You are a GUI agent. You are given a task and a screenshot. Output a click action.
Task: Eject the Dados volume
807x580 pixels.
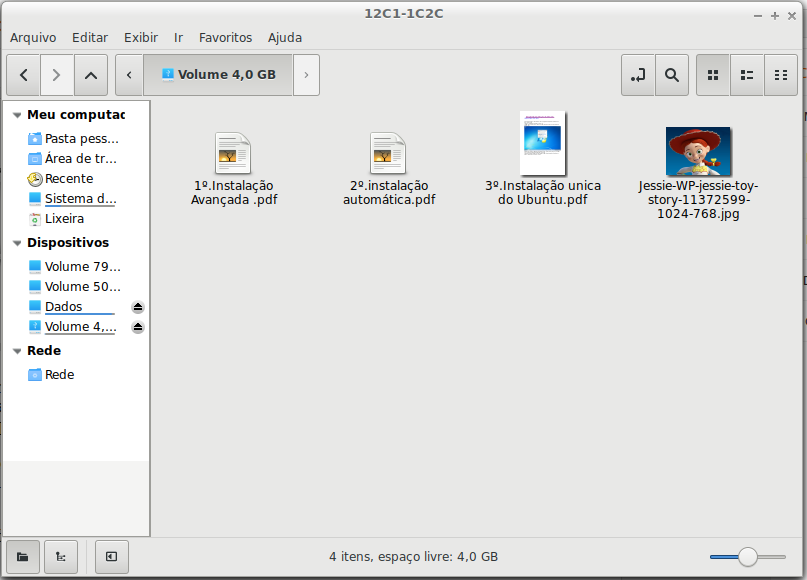137,306
